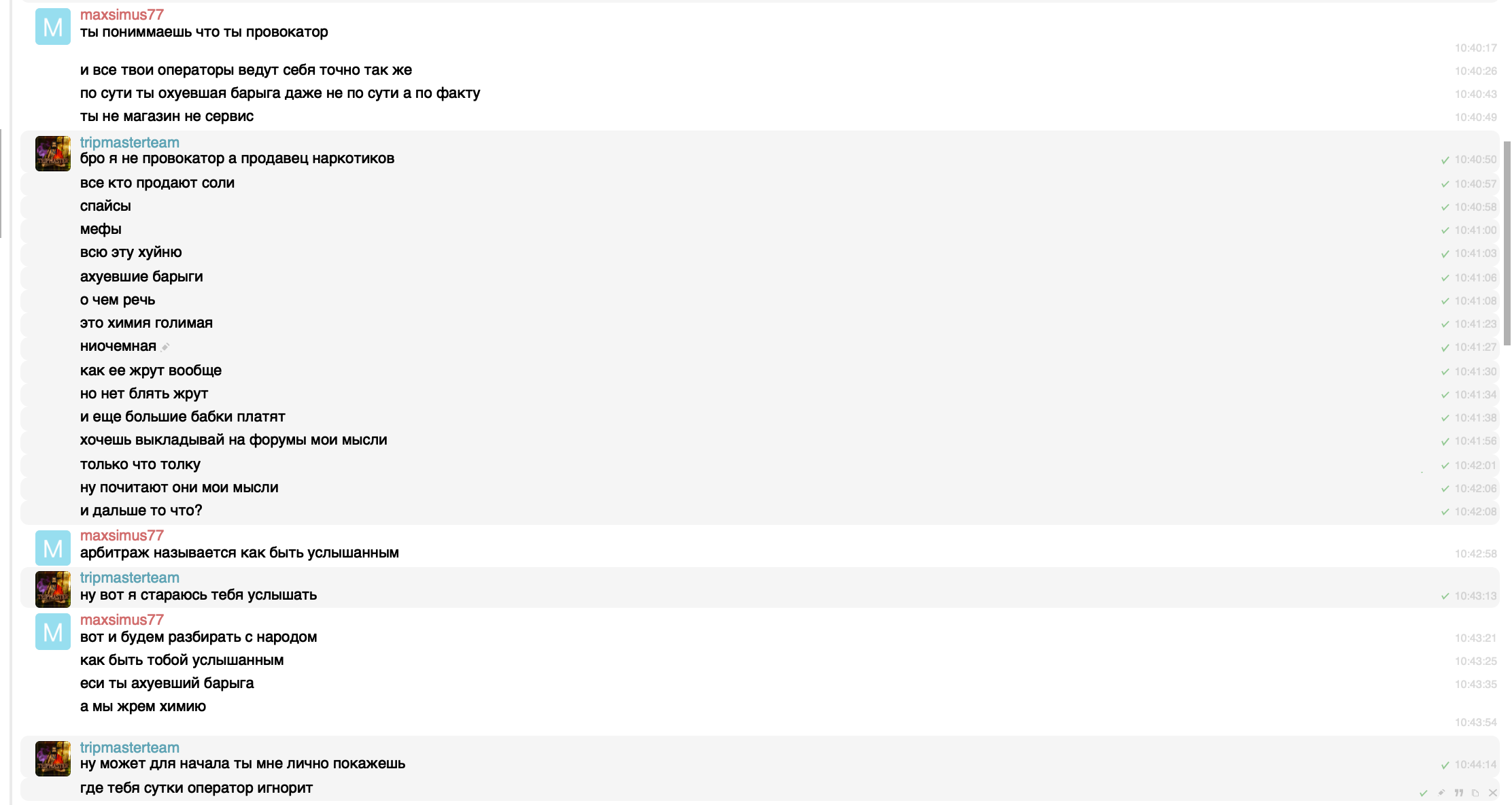This screenshot has width=1512, height=805.
Task: Open tripmasterteam's avatar at the 10:40:50 message
Action: click(53, 154)
